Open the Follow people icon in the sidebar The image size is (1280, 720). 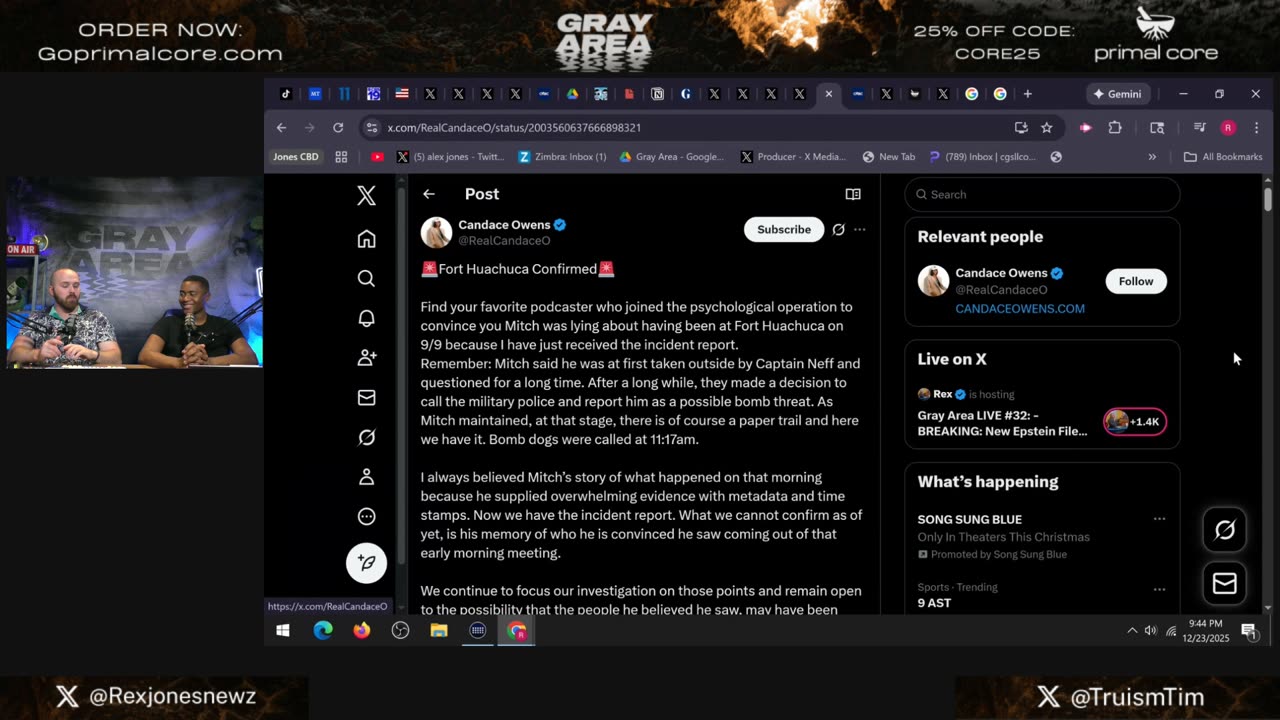coord(366,358)
